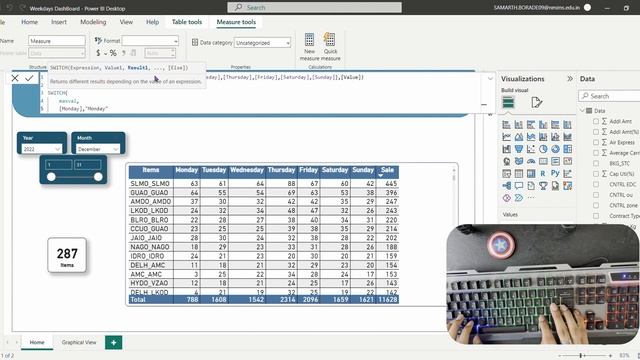
Task: Open the Year slicer dropdown
Action: pos(42,149)
